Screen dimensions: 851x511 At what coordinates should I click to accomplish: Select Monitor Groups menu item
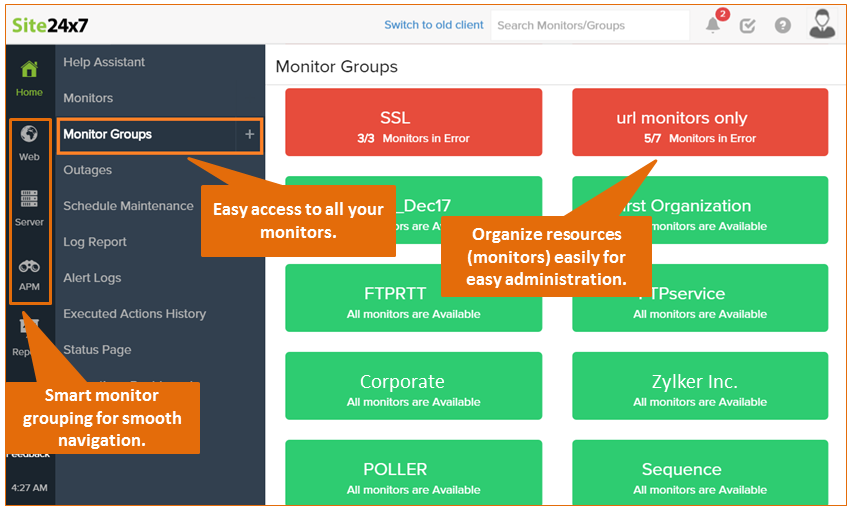tap(107, 134)
